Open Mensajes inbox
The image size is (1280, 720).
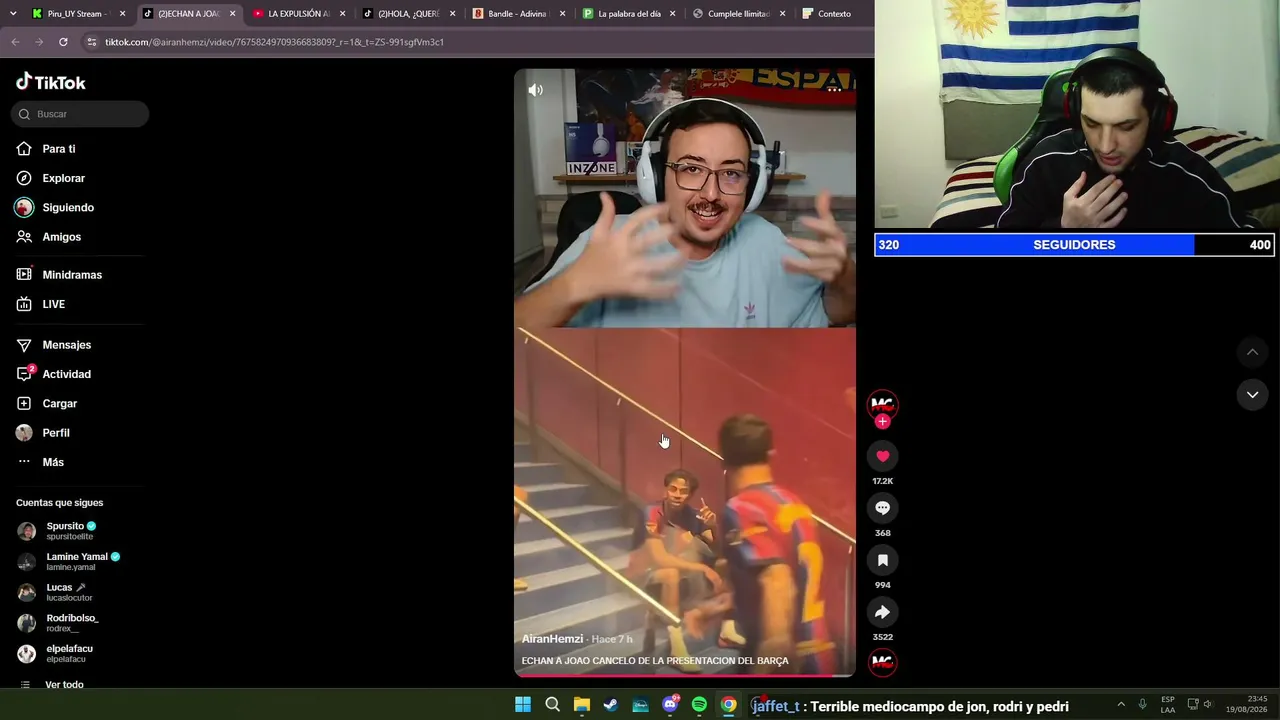(x=54, y=345)
